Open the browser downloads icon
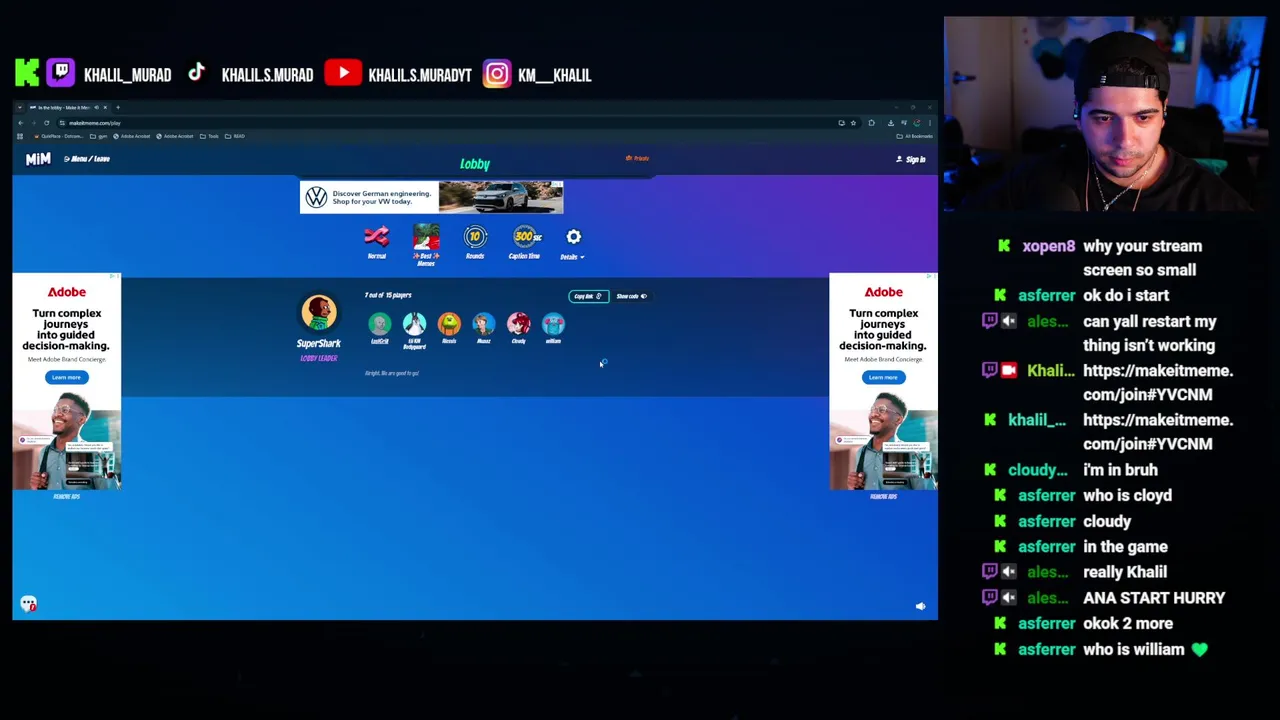Image resolution: width=1280 pixels, height=720 pixels. 891,123
